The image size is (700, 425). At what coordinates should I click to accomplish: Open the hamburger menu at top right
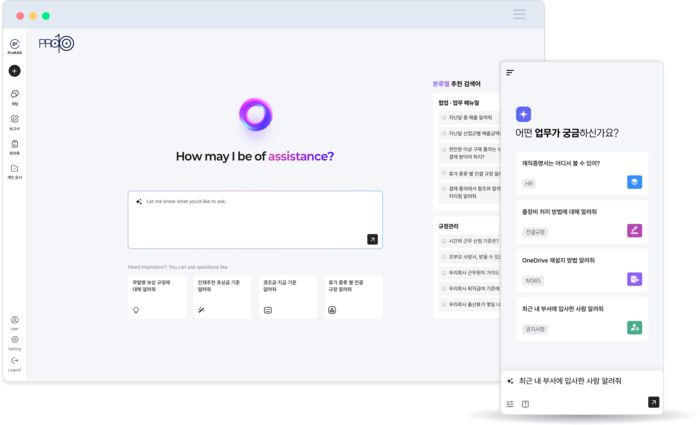519,14
